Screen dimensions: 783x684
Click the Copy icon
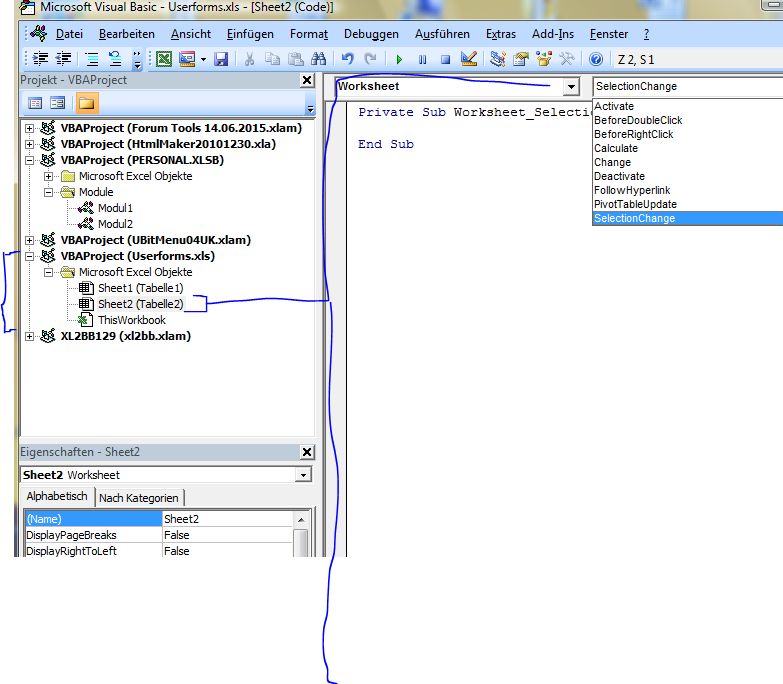tap(272, 59)
